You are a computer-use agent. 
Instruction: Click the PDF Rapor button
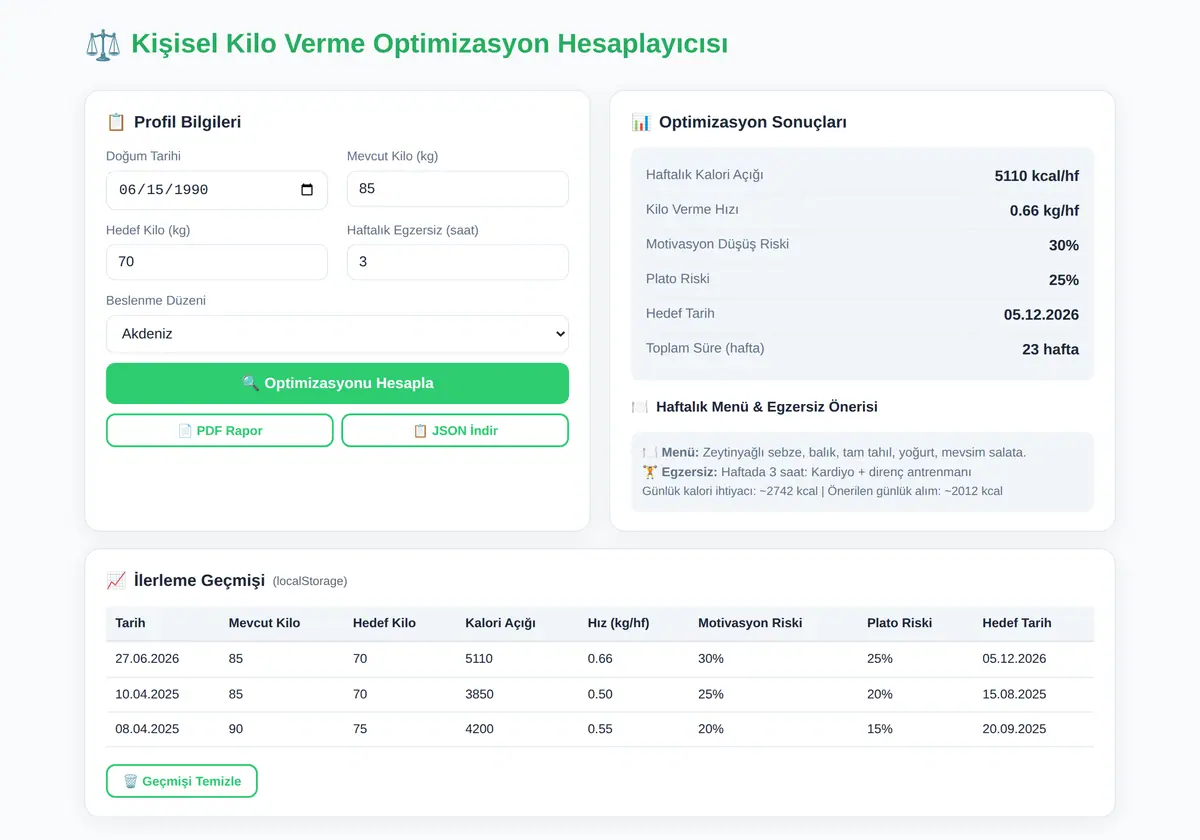220,431
